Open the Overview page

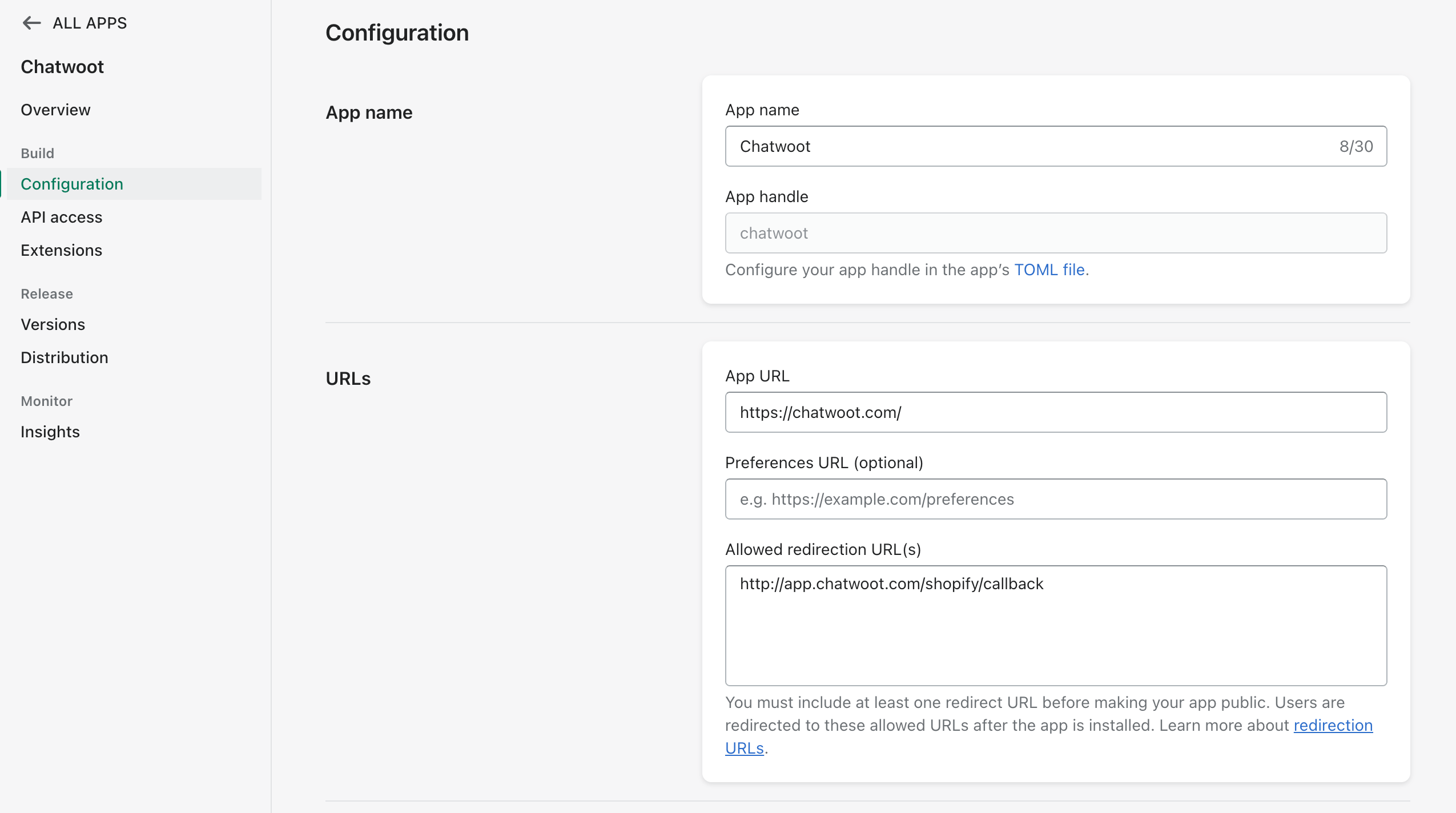(55, 110)
